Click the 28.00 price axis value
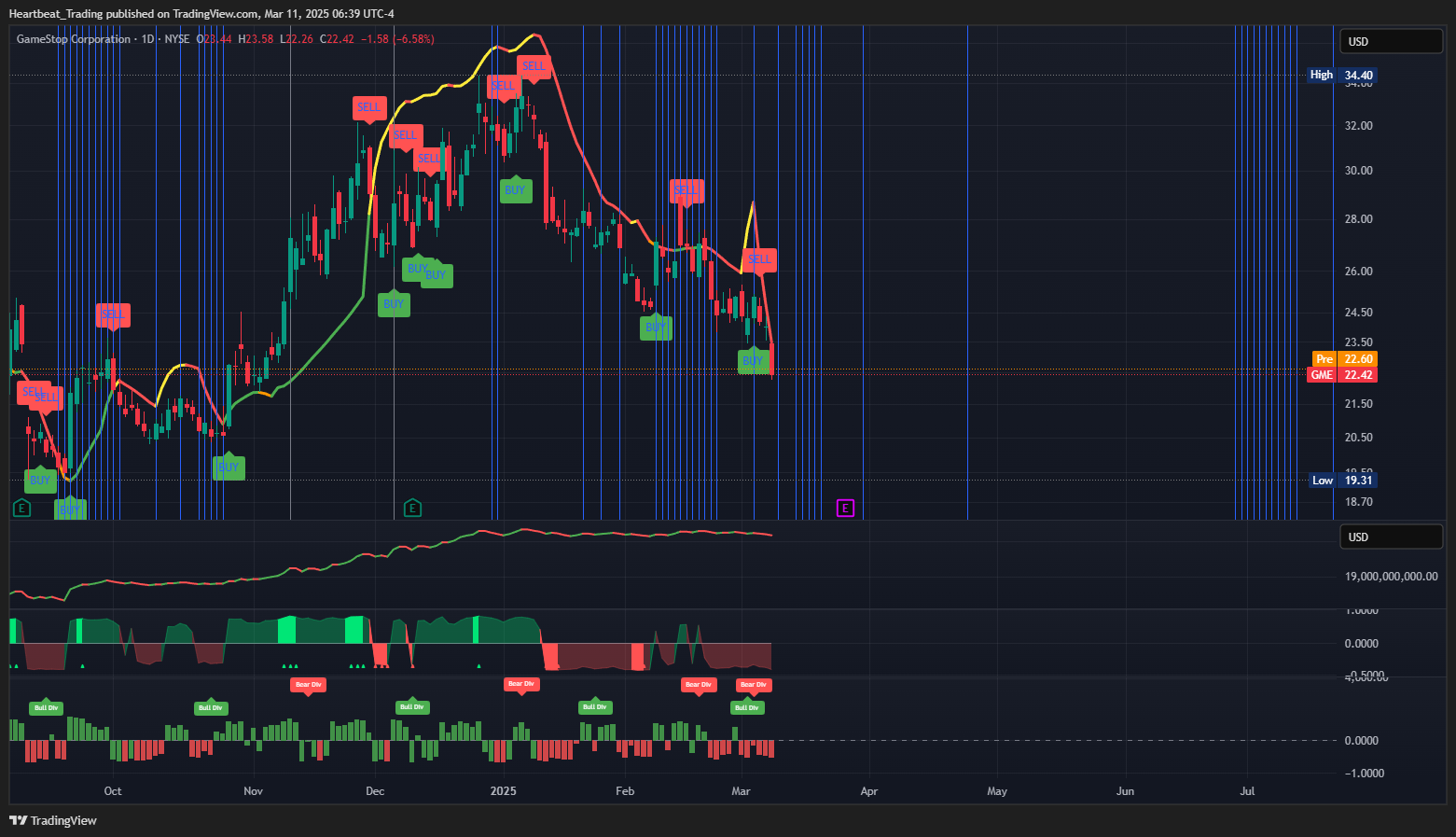This screenshot has width=1456, height=837. coord(1358,219)
